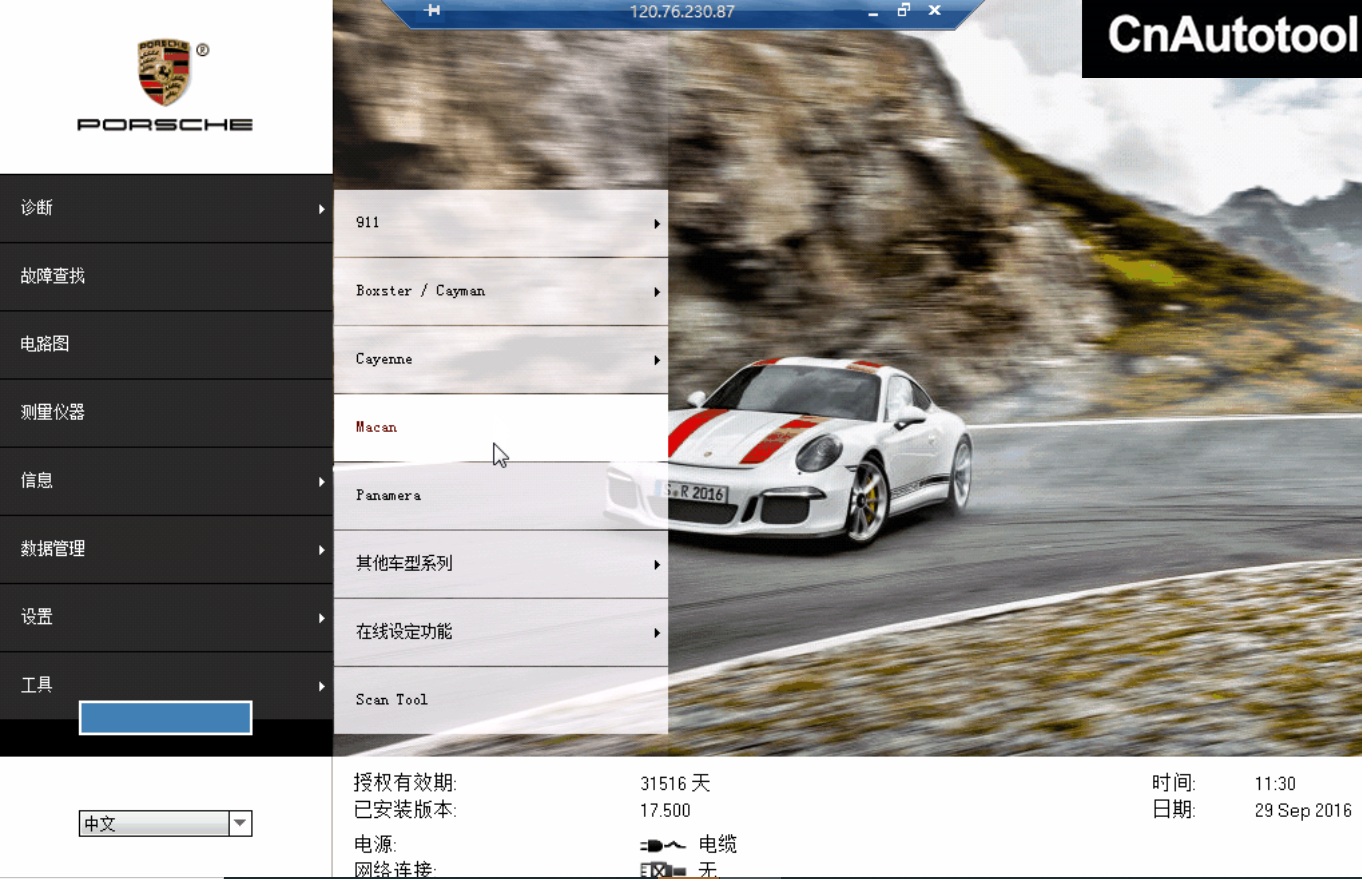Select the 911 model series

500,223
